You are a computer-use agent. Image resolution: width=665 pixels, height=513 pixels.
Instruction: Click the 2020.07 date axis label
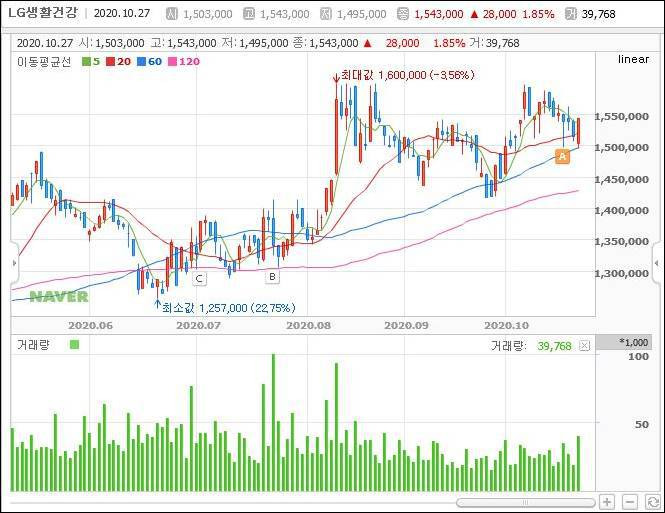pos(198,326)
